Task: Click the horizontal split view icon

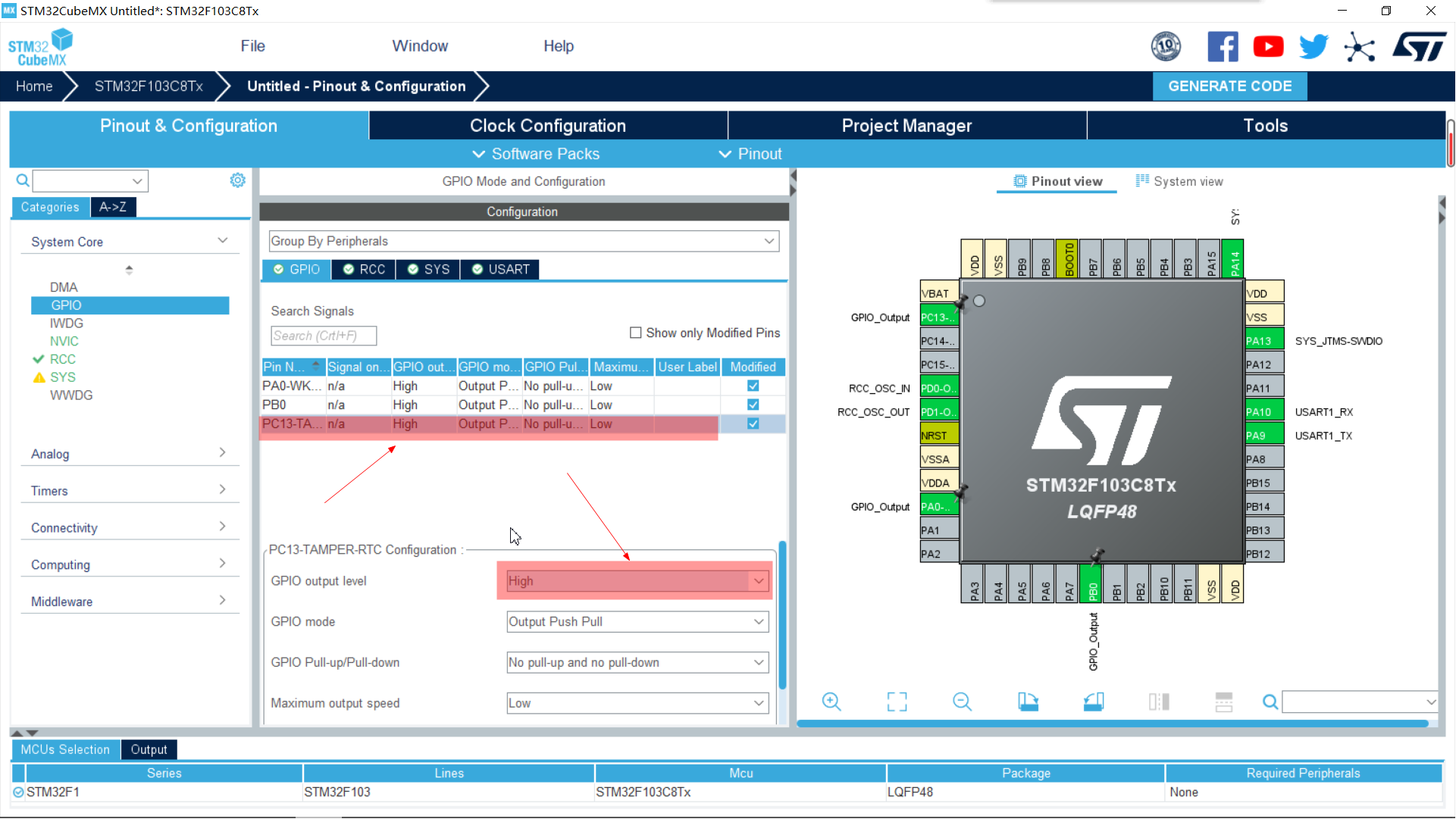Action: [x=1224, y=702]
